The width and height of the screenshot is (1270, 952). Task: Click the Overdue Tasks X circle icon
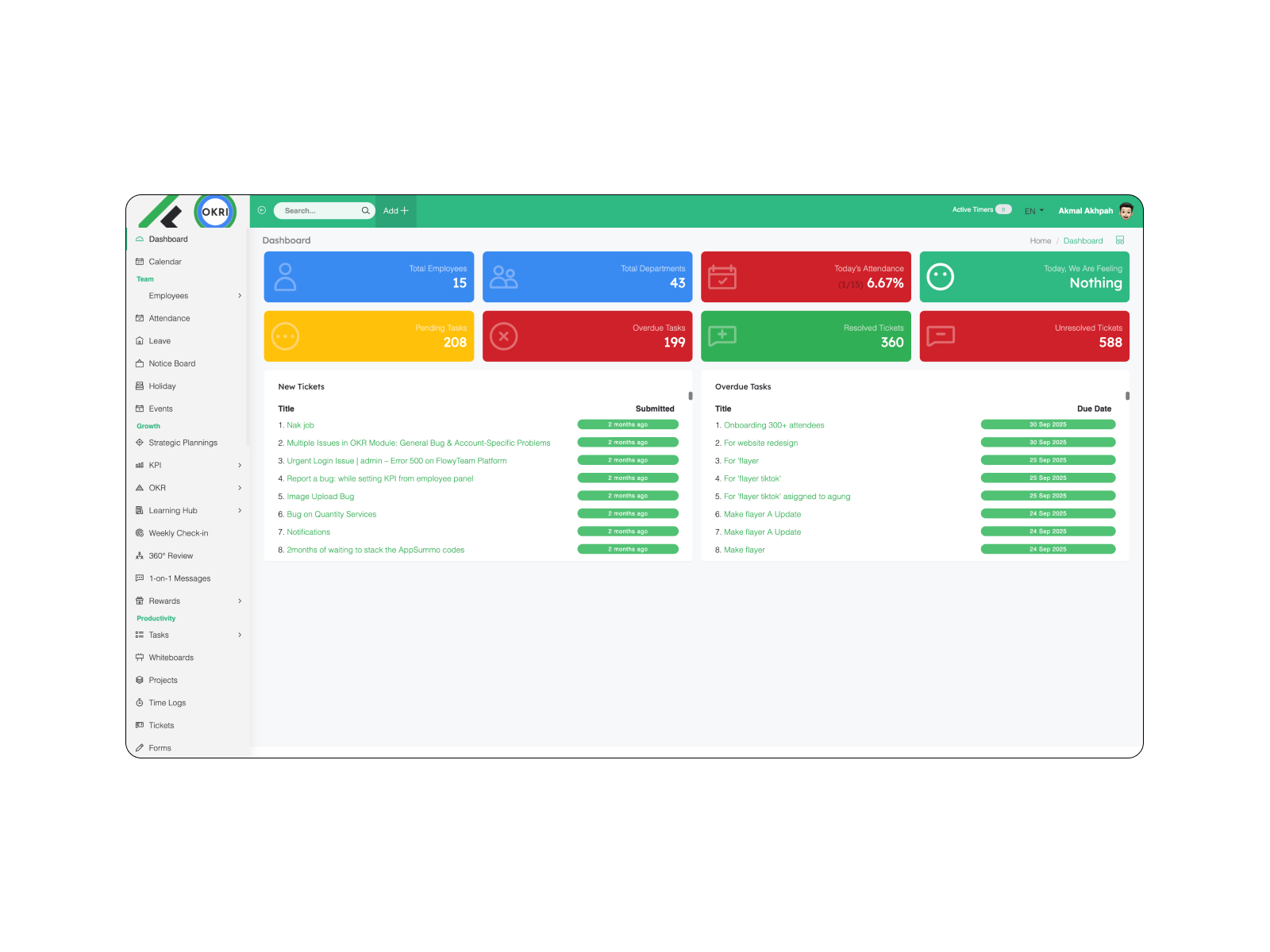[x=504, y=336]
